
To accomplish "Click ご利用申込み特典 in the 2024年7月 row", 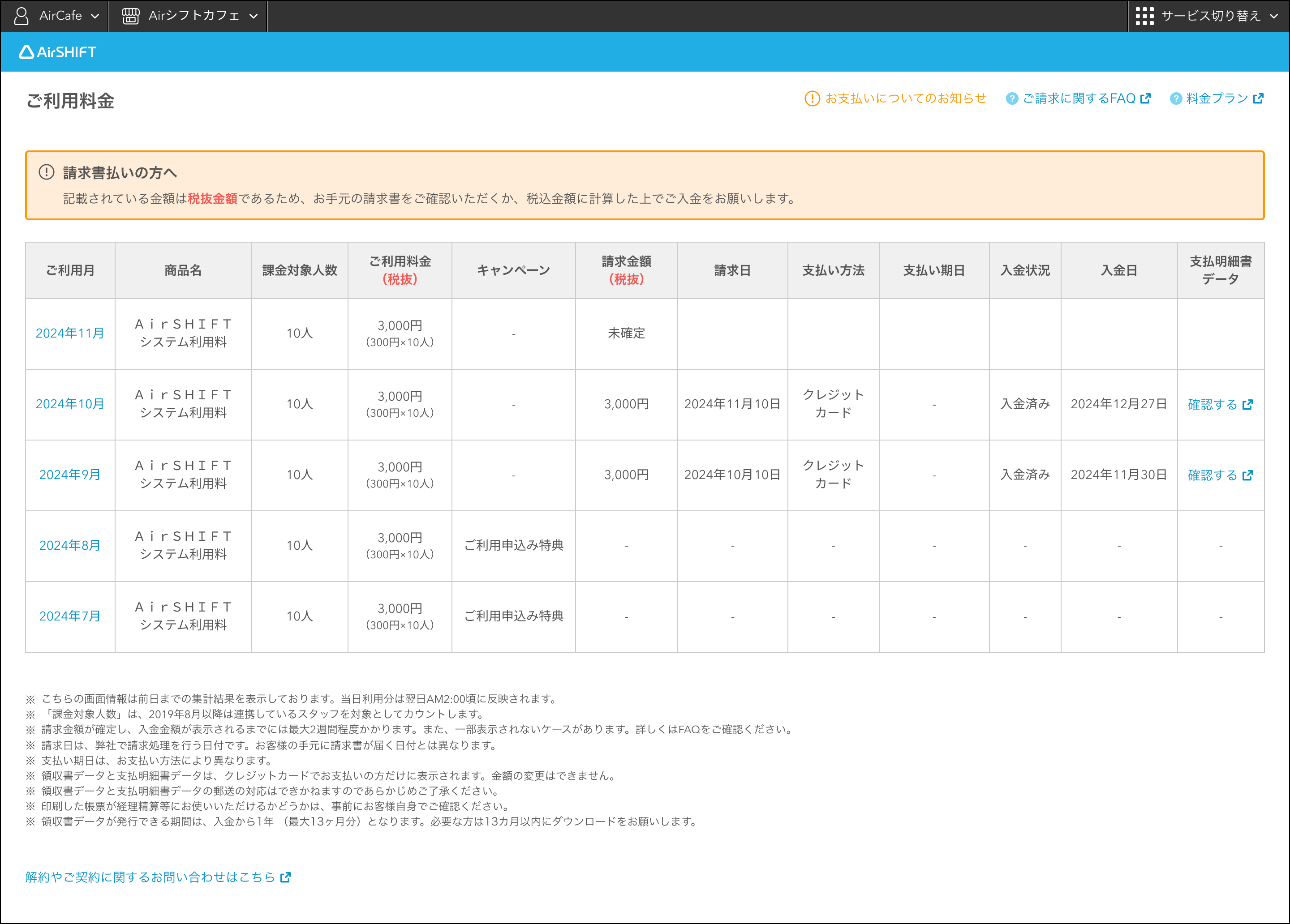I will point(514,616).
